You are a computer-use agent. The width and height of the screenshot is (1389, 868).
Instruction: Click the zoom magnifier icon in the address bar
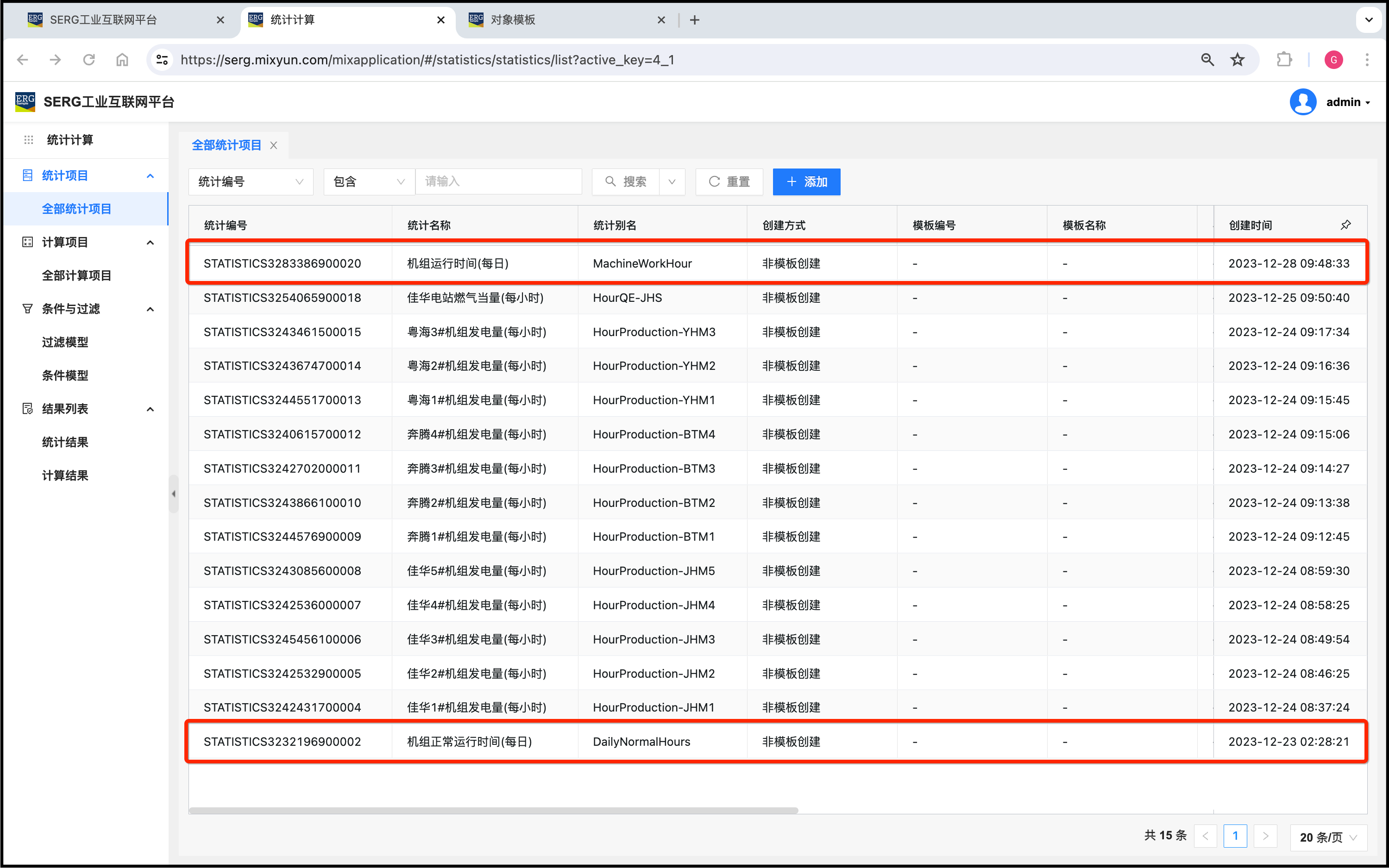[1207, 60]
